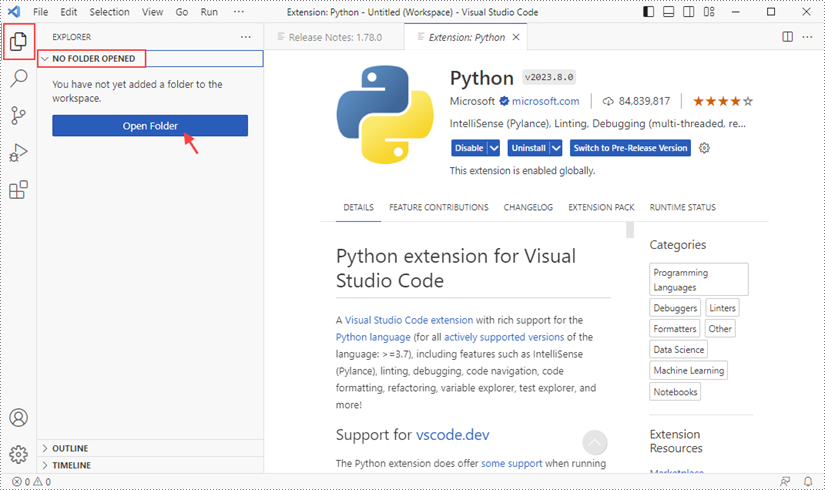Open the View menu
This screenshot has width=825, height=490.
tap(152, 12)
